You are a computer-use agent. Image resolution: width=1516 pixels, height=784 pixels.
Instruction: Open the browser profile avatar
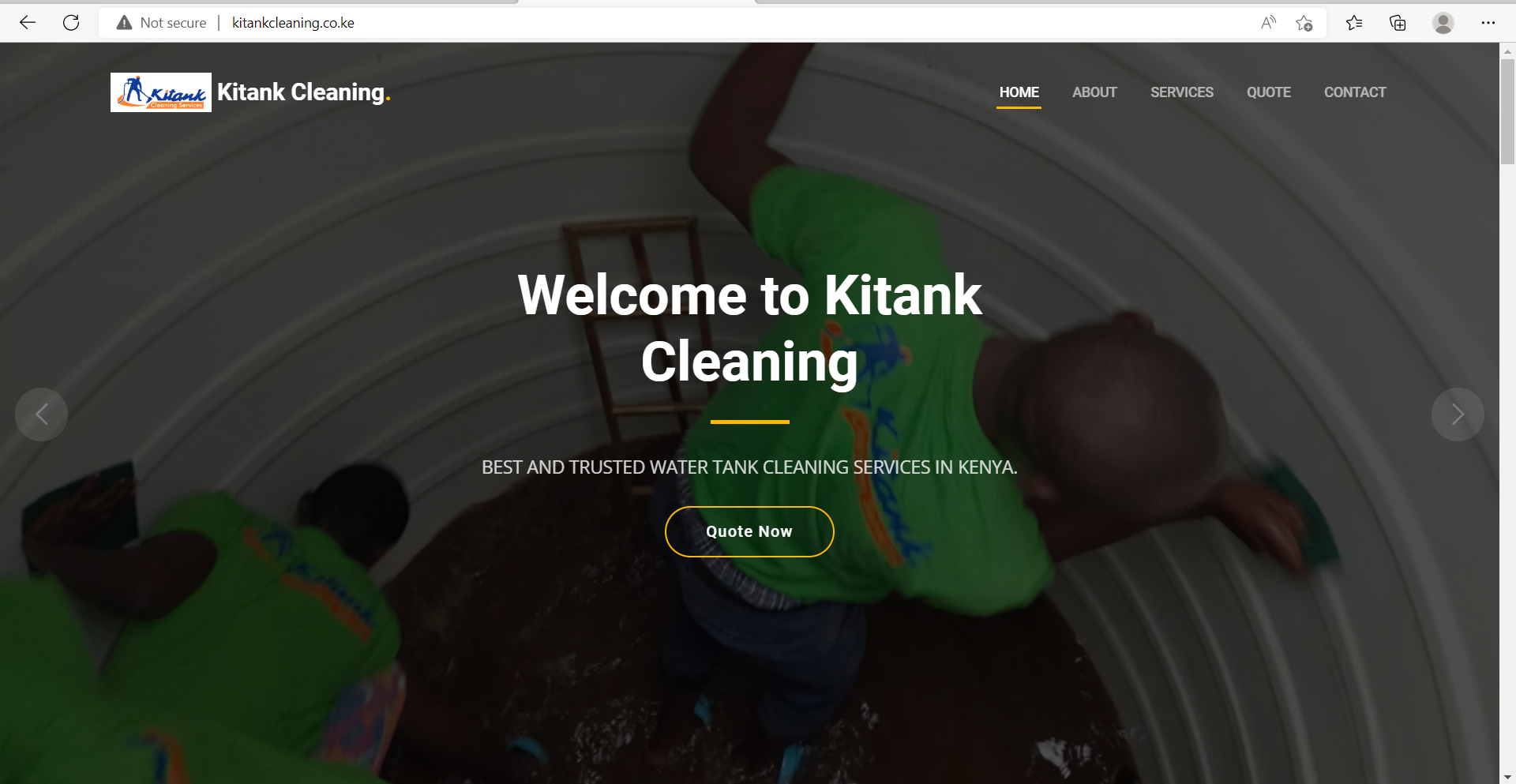tap(1443, 23)
